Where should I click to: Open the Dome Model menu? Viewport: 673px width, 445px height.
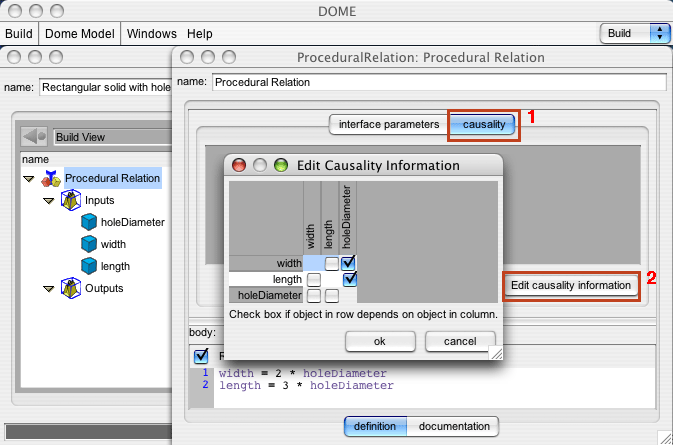(80, 33)
